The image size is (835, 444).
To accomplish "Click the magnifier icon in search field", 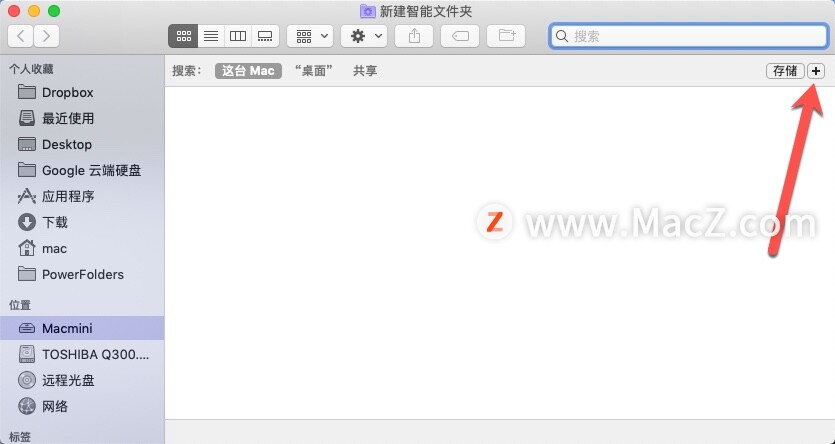I will tap(562, 36).
